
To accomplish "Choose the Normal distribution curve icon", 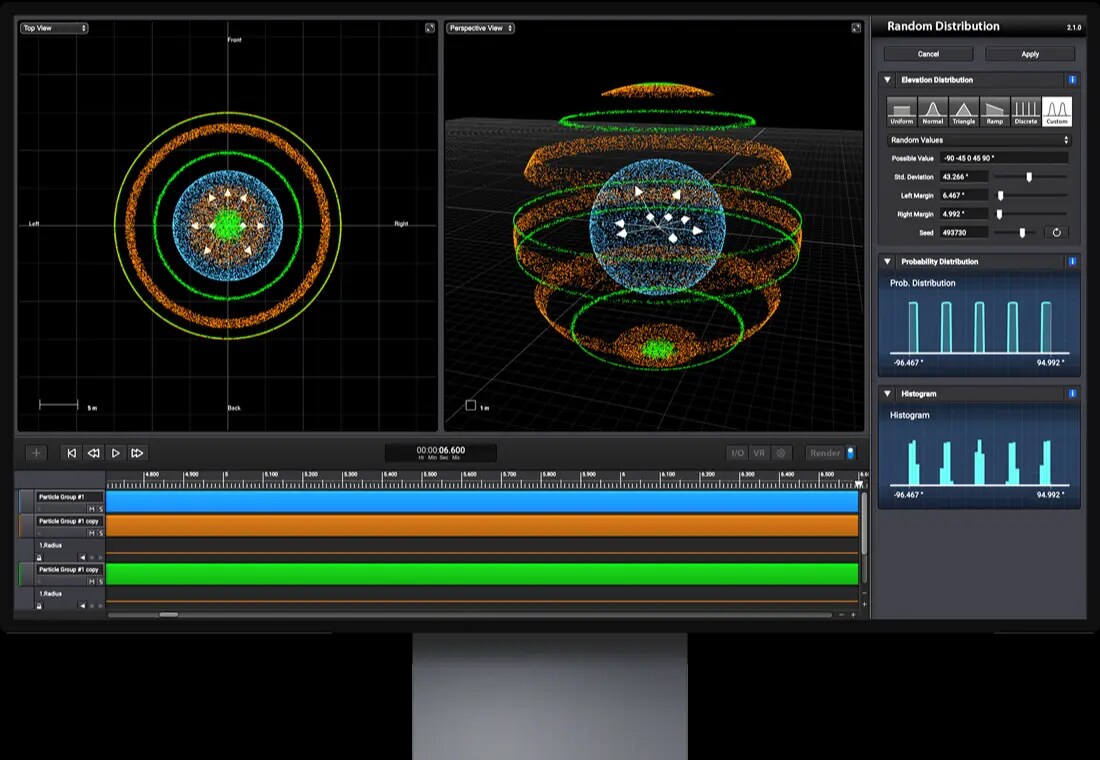I will 933,110.
